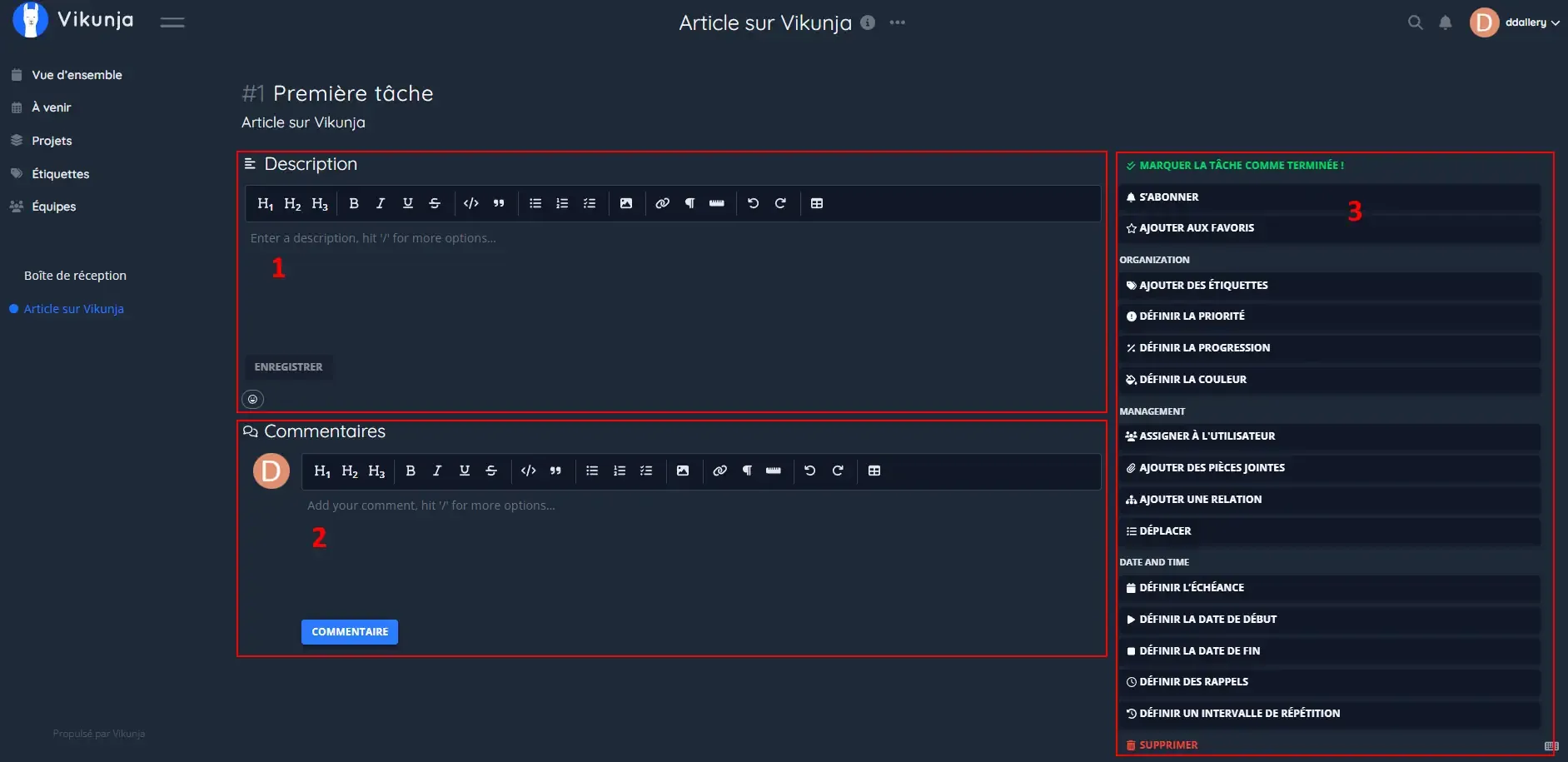The image size is (1568, 762).
Task: Open Définir l'échéance date picker
Action: point(1330,588)
